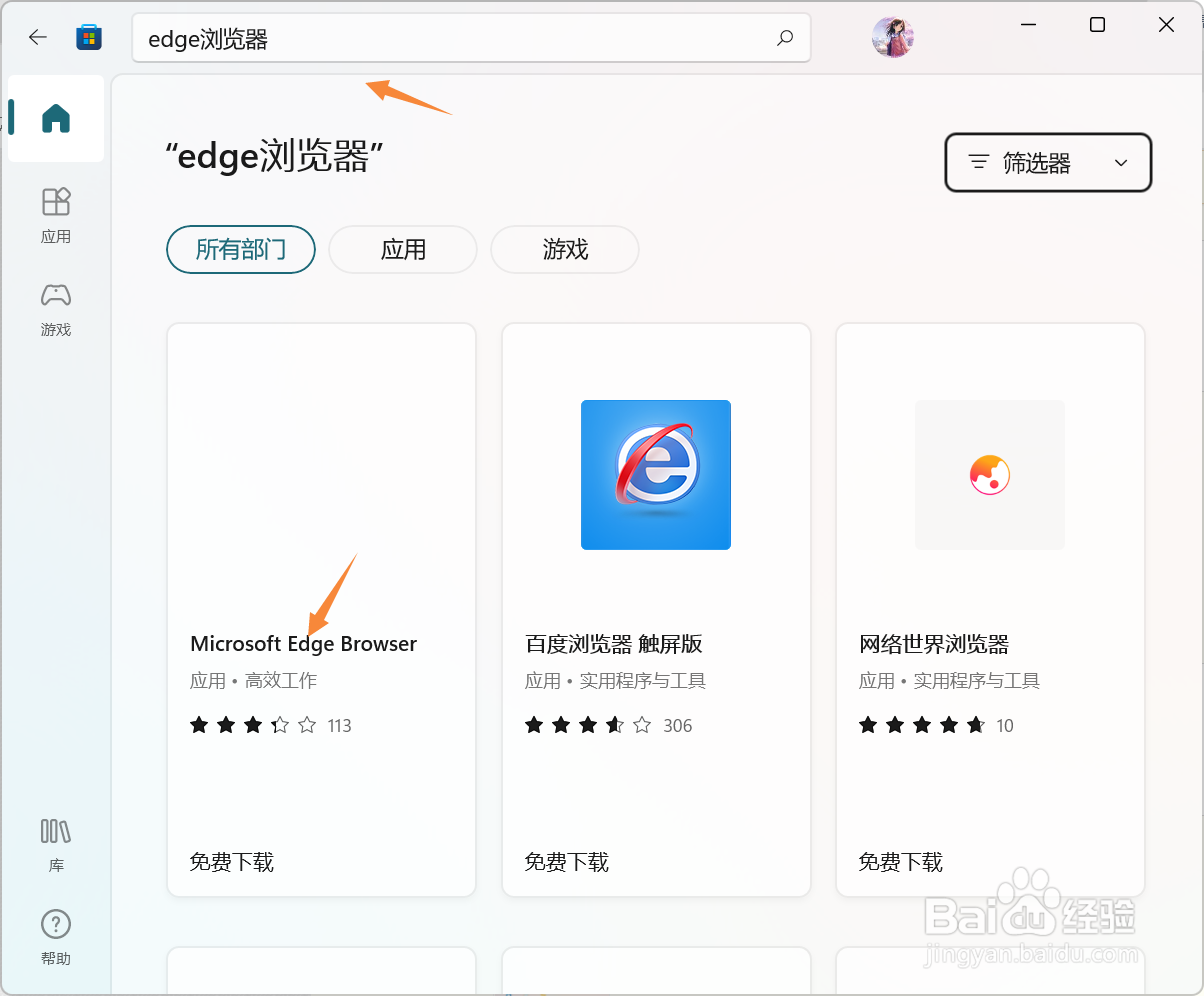
Task: Click the 306 rating stars of 百度浏览器
Action: 588,725
